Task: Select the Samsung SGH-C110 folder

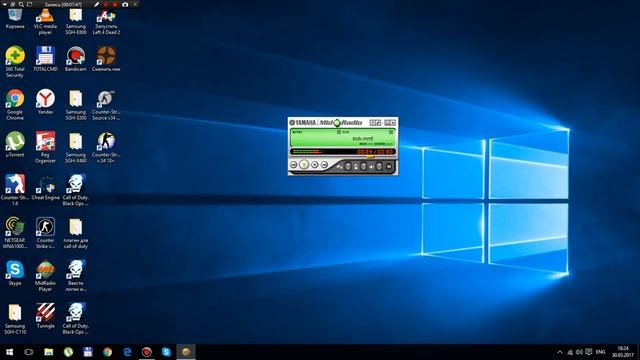Action: click(15, 318)
